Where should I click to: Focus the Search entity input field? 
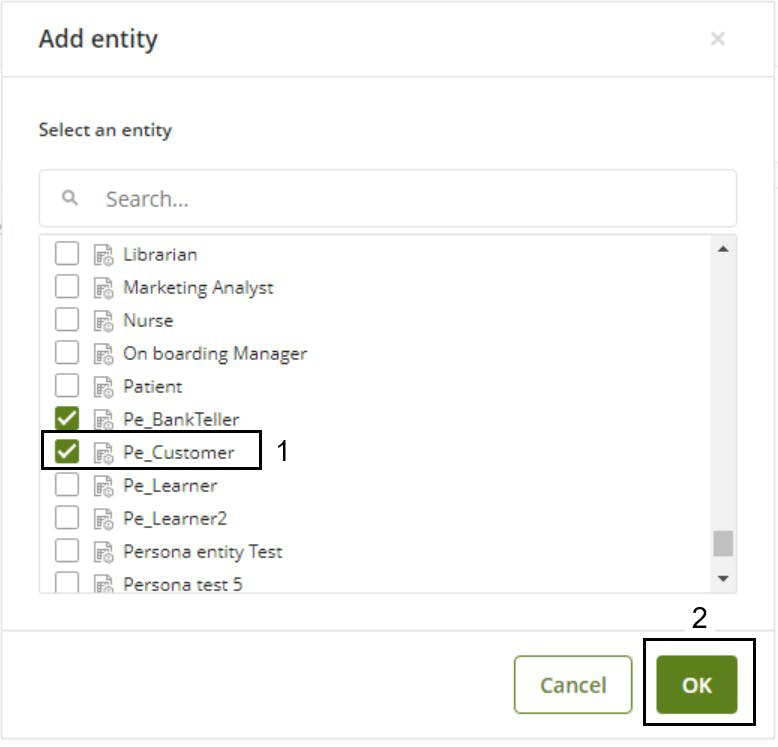[388, 199]
